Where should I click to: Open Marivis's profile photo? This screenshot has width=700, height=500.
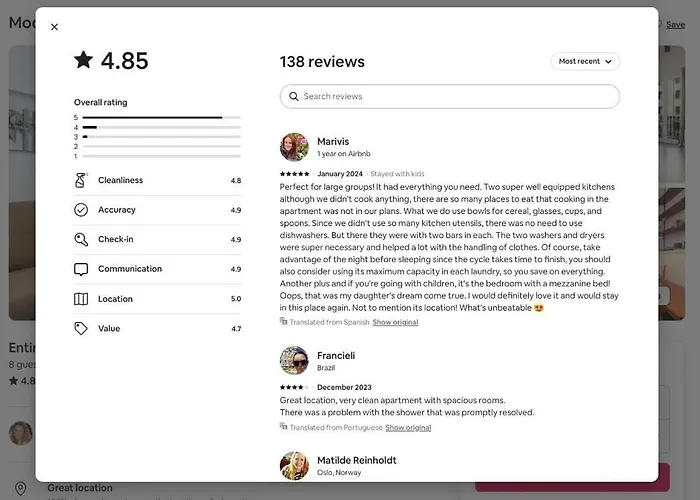pyautogui.click(x=294, y=147)
